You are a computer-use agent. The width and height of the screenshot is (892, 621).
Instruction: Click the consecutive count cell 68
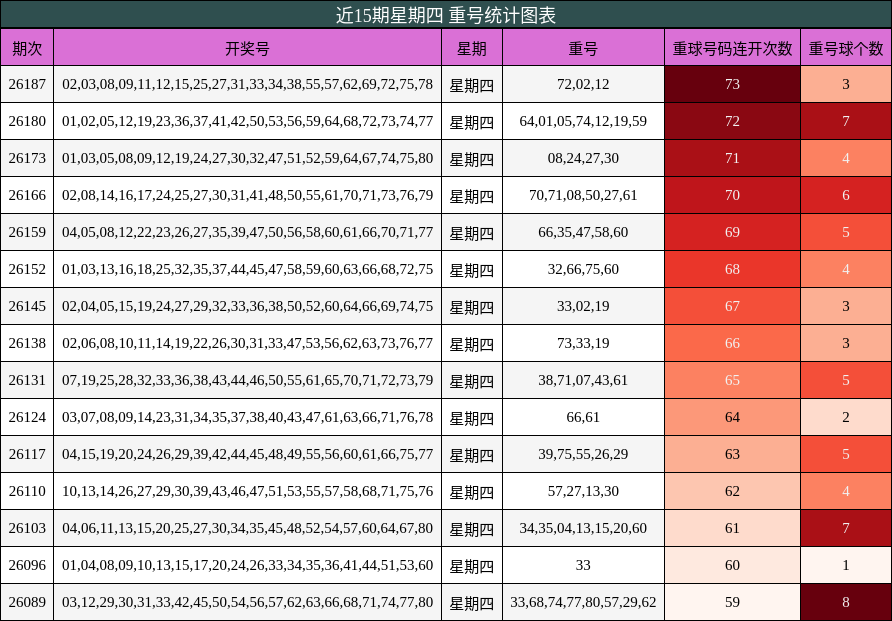732,269
